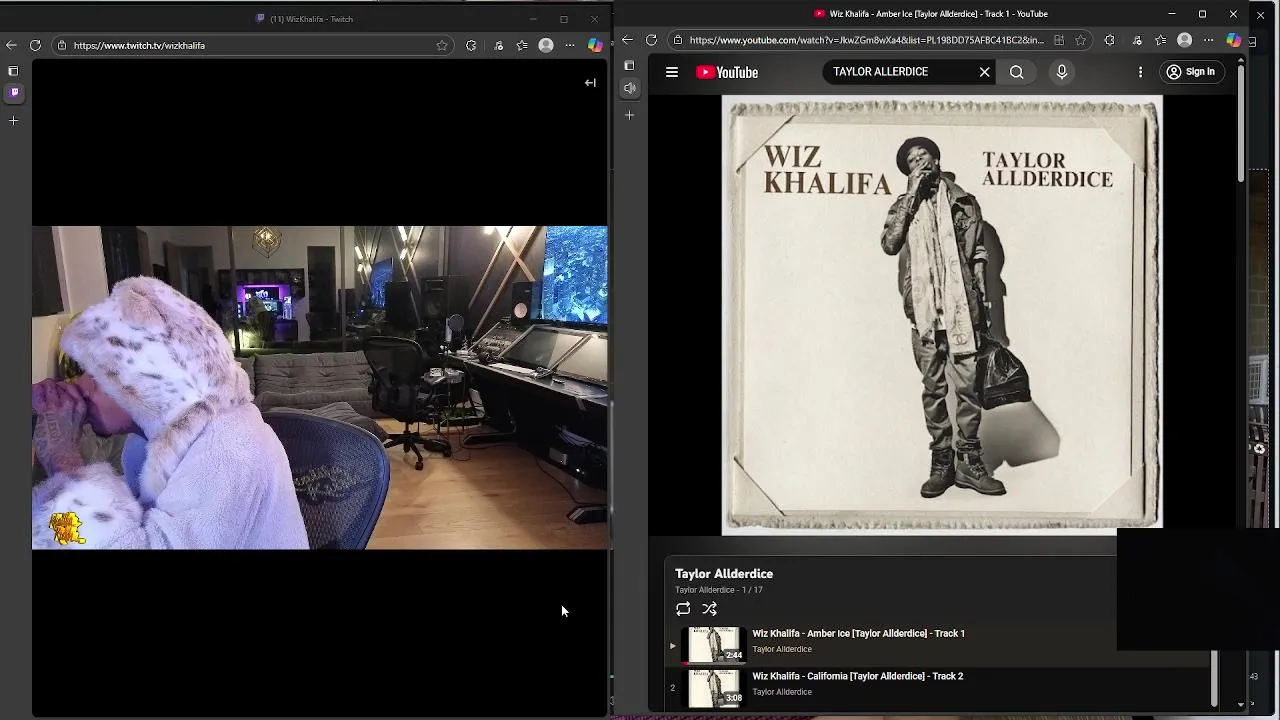Expand the Twitch collapsed side panel arrow
The height and width of the screenshot is (720, 1280).
(x=590, y=83)
